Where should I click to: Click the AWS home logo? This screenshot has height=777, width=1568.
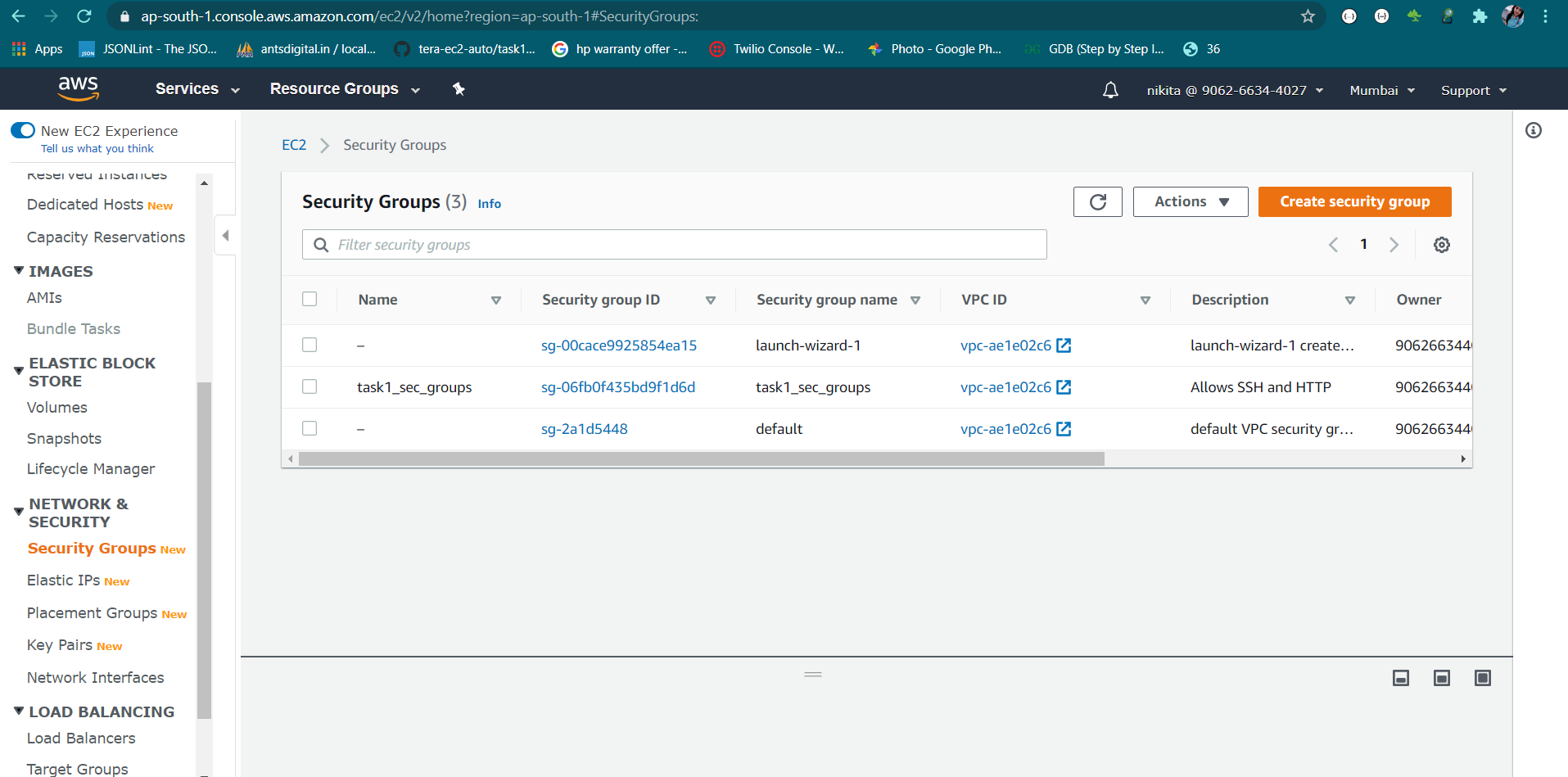click(79, 88)
